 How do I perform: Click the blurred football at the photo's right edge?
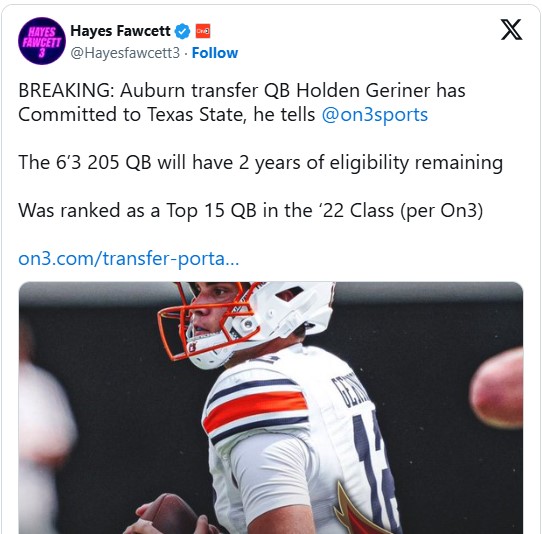tap(497, 389)
